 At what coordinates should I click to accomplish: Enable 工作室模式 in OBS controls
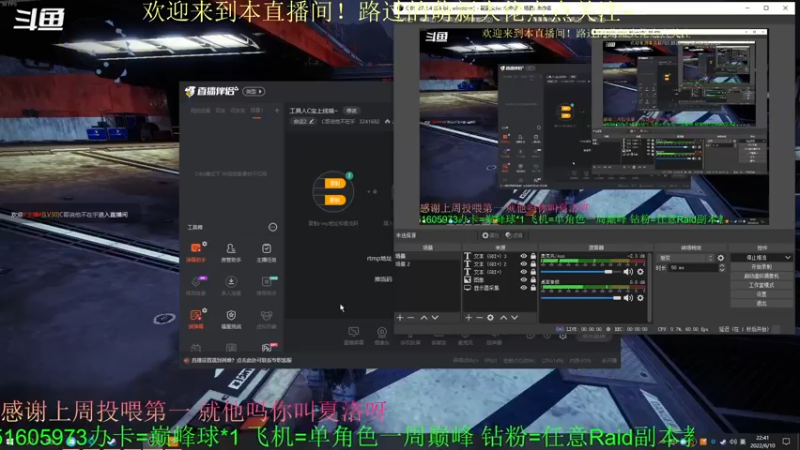(x=761, y=285)
